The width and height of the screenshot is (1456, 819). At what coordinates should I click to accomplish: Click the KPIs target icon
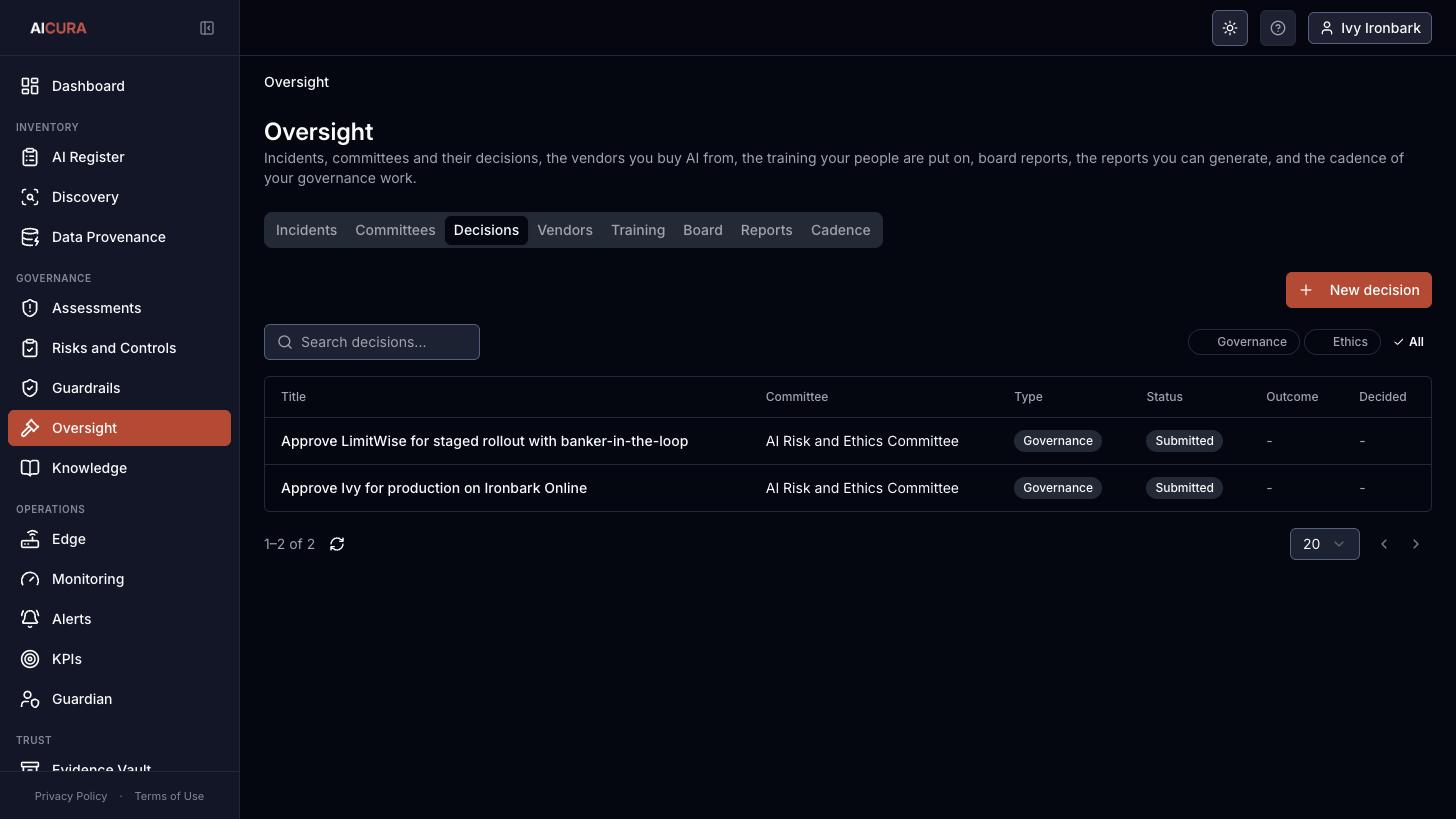30,659
